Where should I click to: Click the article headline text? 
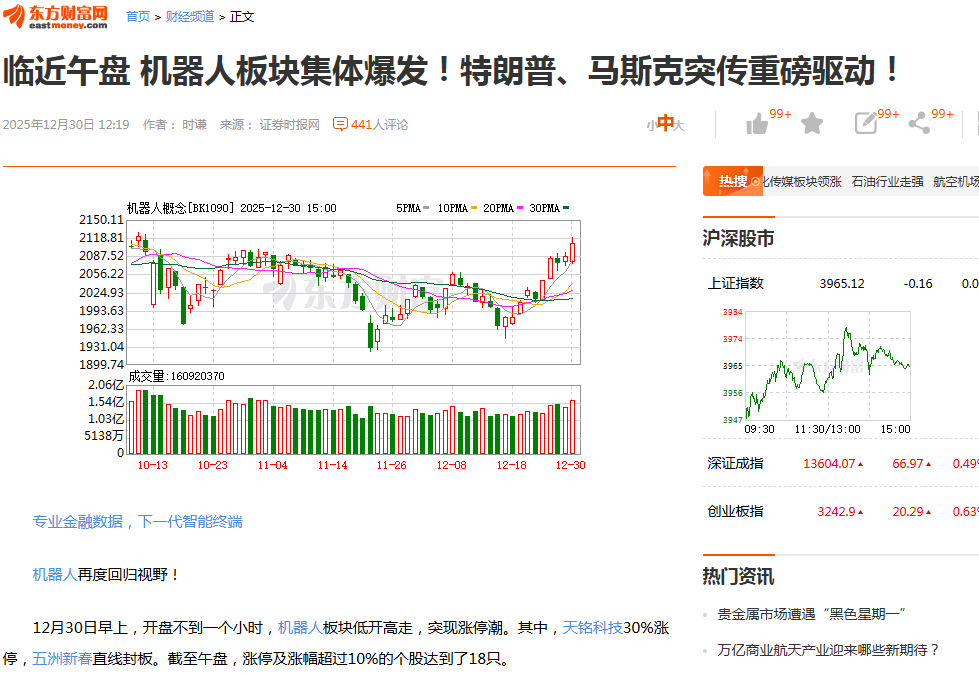452,71
